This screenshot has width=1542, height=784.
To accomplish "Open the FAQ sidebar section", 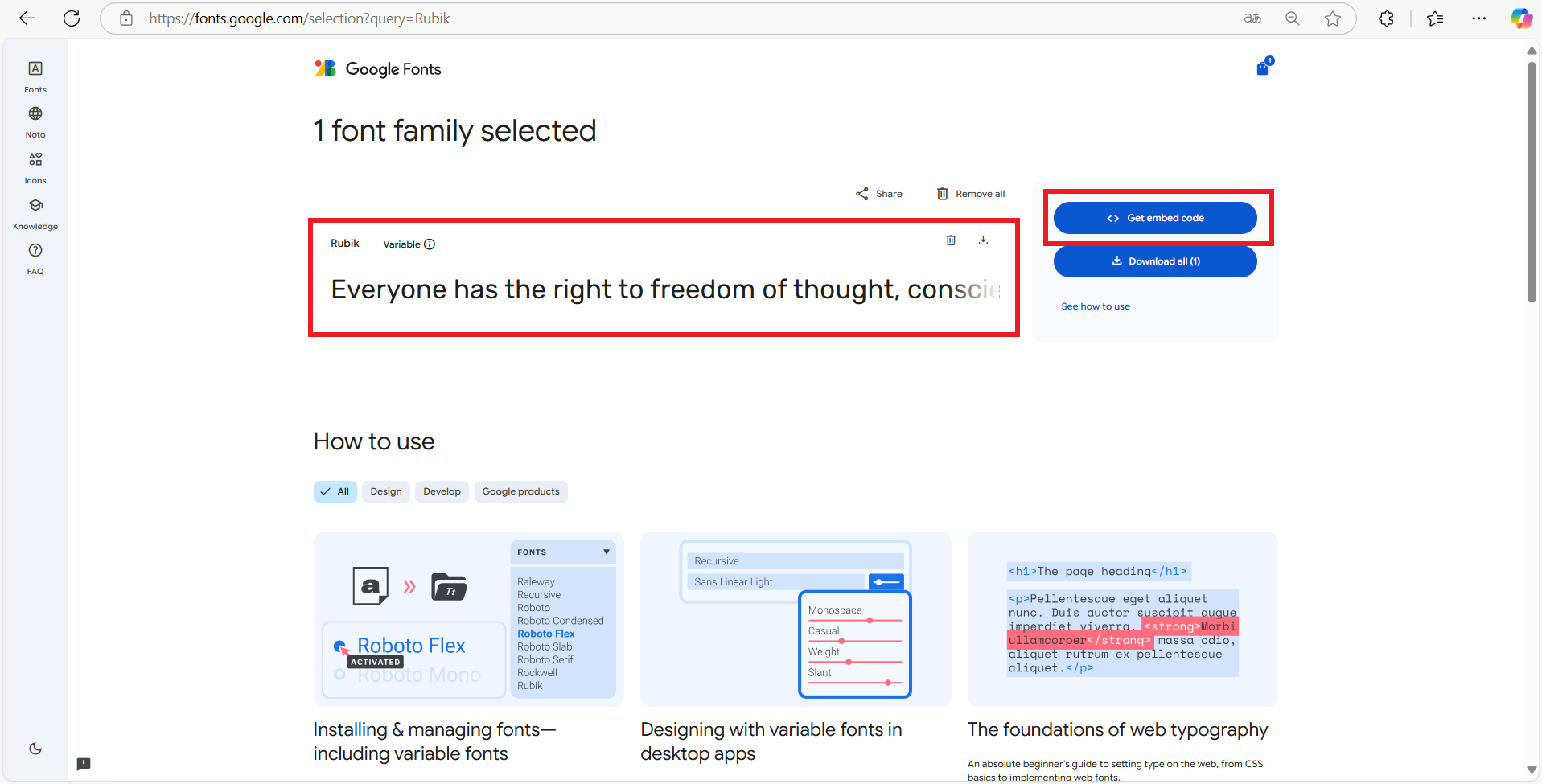I will tap(35, 257).
